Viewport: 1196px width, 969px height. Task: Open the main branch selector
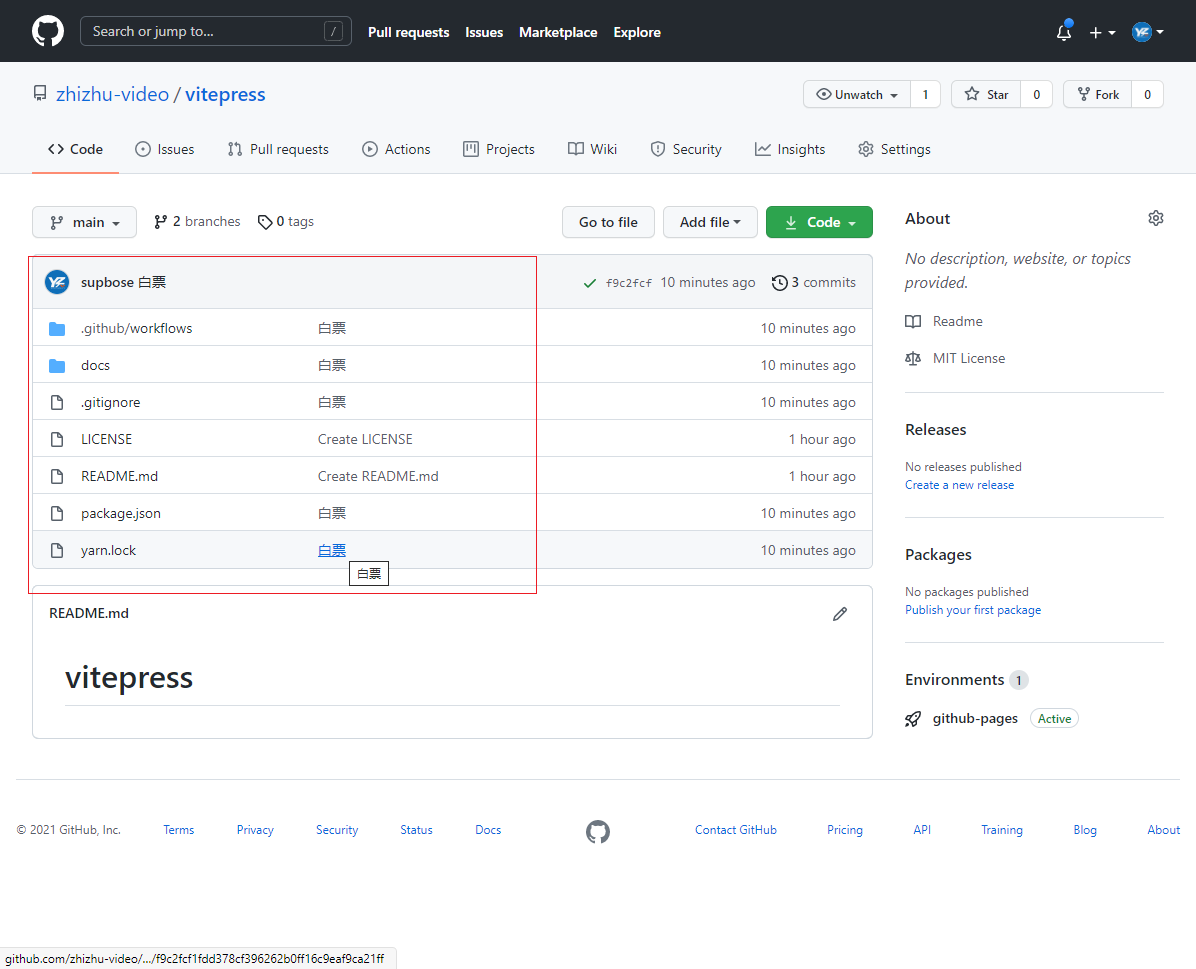click(x=85, y=222)
